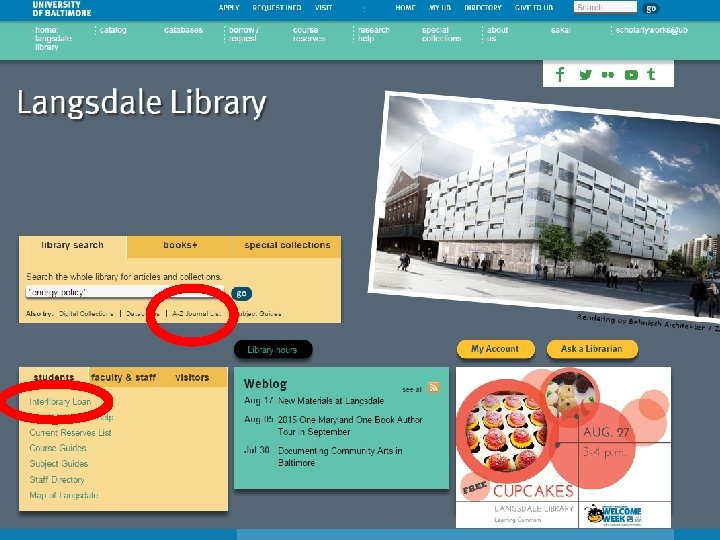
Task: Click the free cupcakes event banner
Action: click(563, 447)
